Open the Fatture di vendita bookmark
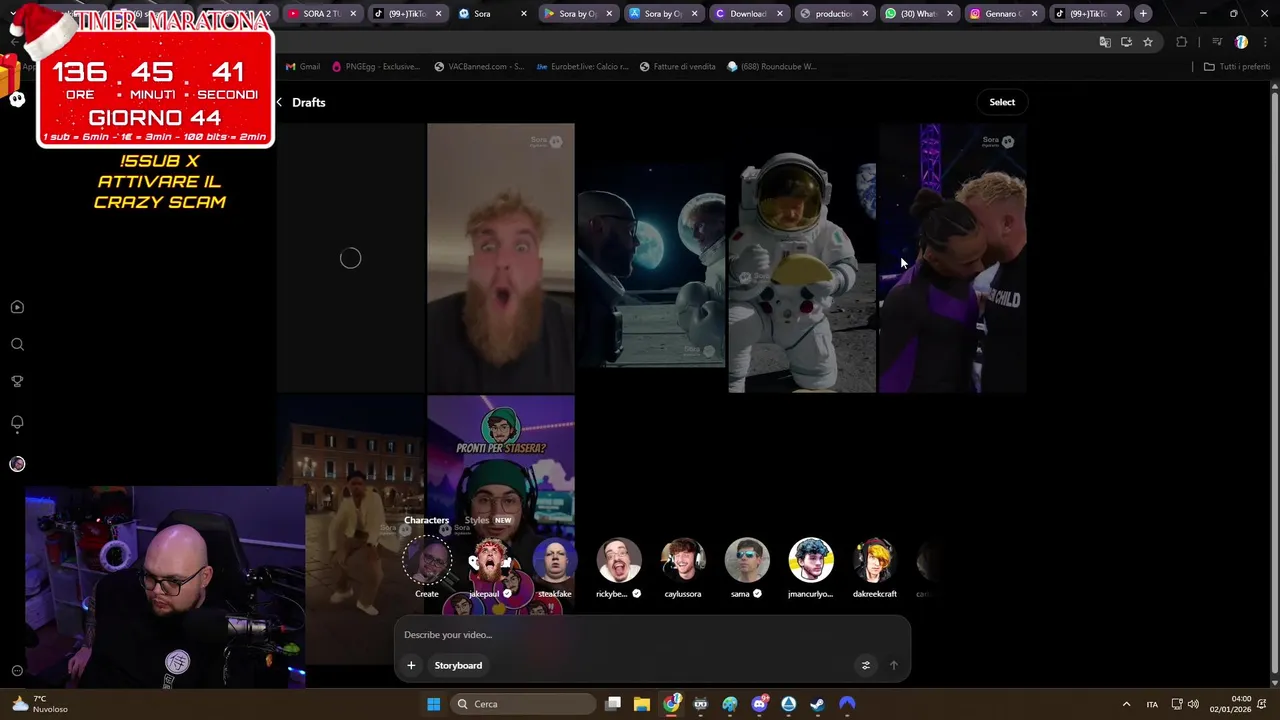 pos(678,67)
